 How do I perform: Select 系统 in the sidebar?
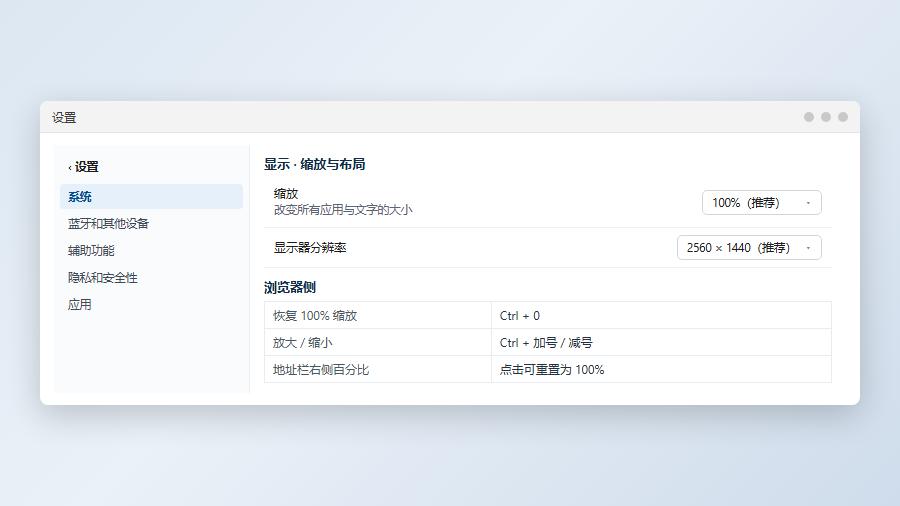point(152,197)
